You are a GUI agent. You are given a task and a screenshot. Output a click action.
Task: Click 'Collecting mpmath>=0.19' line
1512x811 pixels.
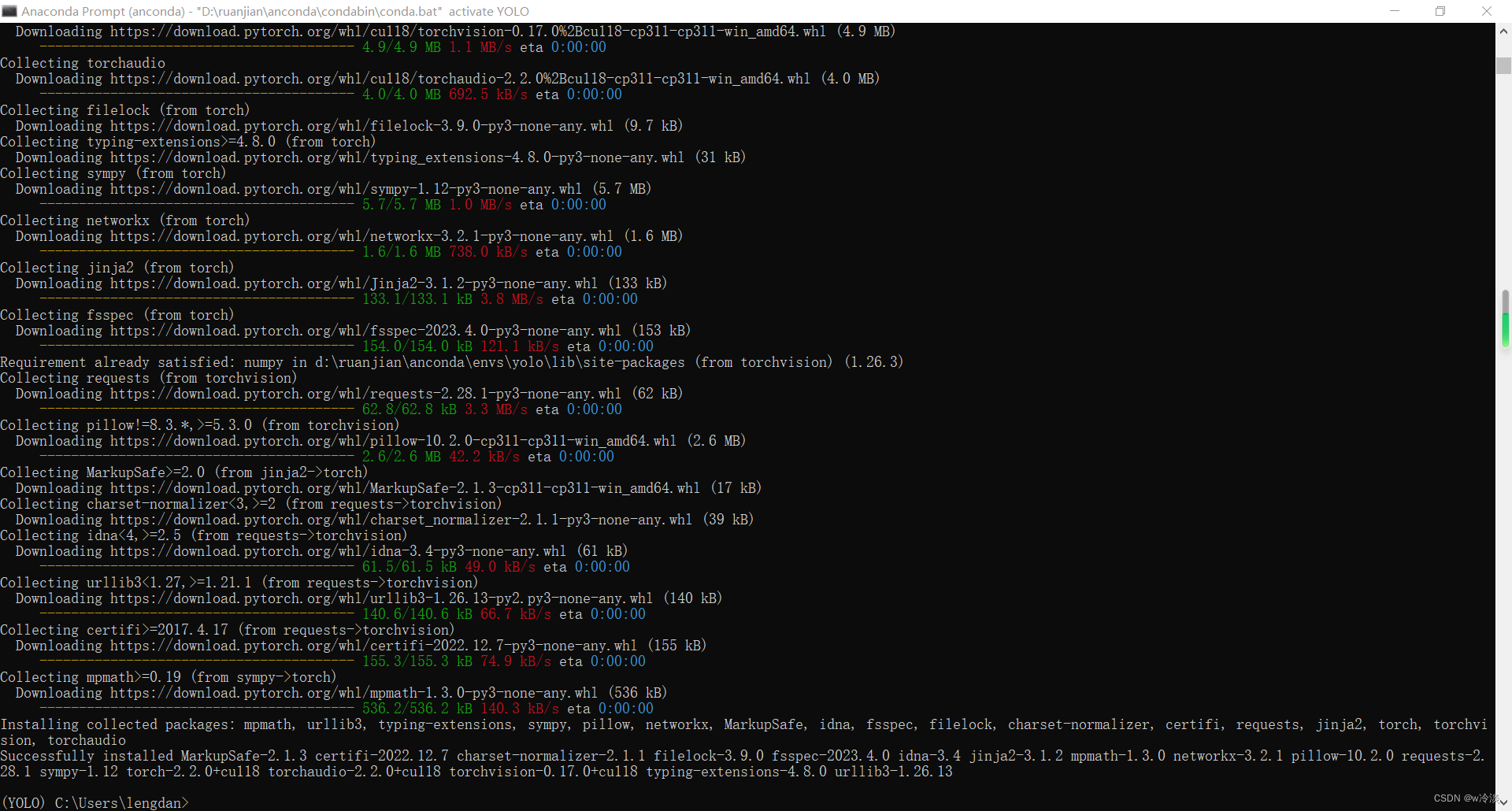tap(169, 677)
